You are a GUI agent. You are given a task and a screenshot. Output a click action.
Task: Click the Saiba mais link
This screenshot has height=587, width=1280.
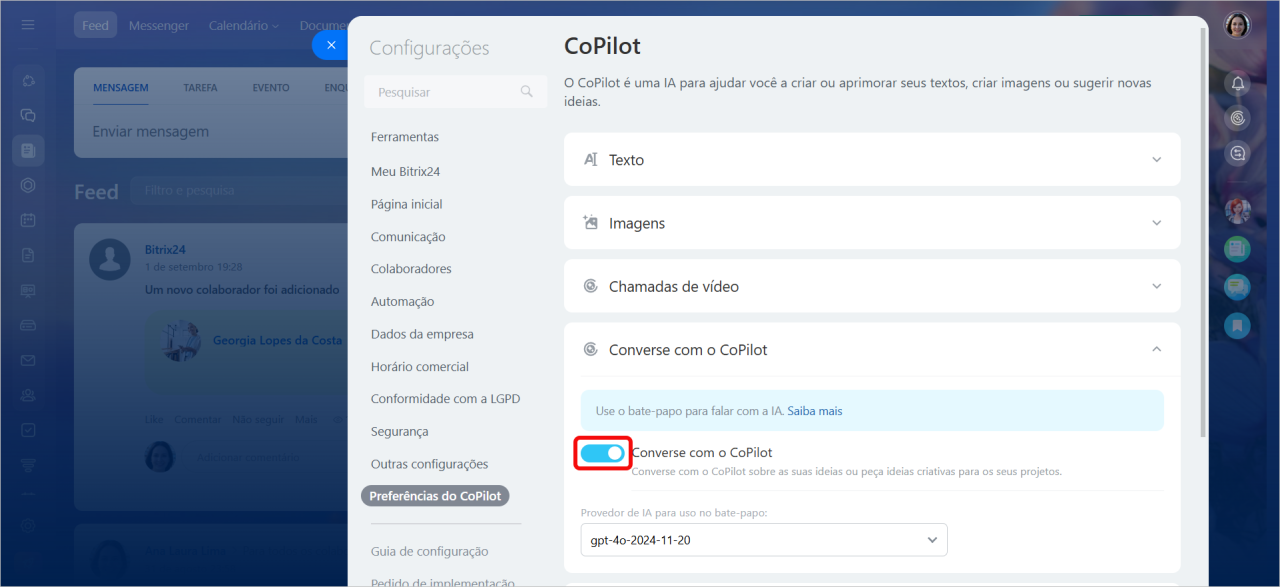tap(815, 411)
